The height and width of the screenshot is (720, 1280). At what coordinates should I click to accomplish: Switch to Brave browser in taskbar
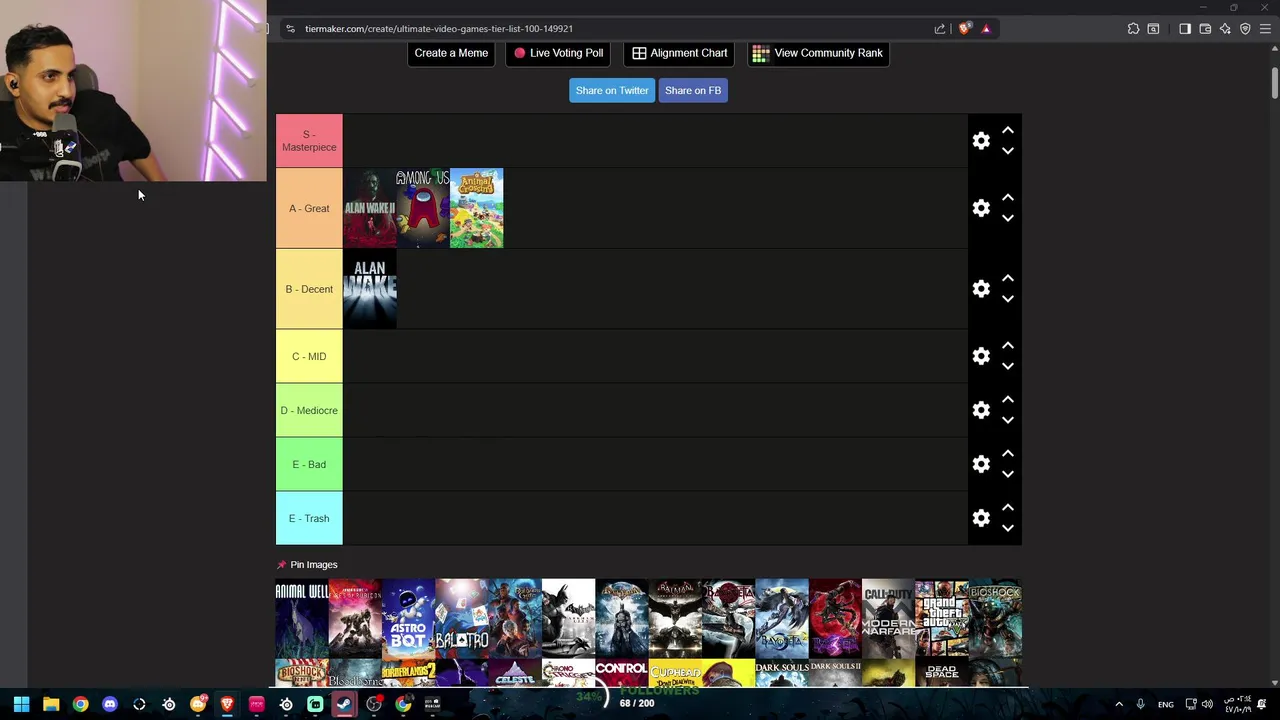227,704
